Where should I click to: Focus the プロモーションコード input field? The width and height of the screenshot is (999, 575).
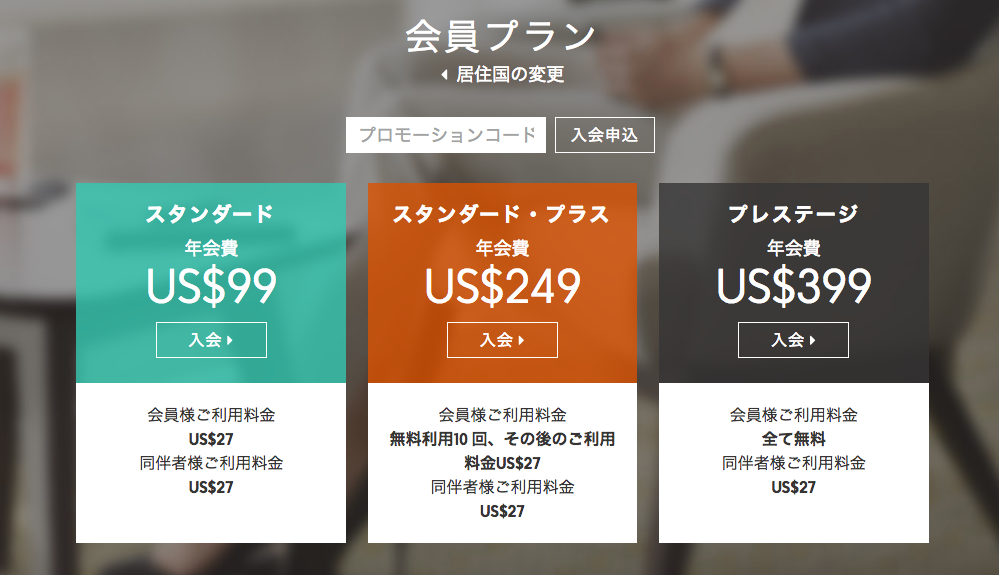(x=446, y=135)
